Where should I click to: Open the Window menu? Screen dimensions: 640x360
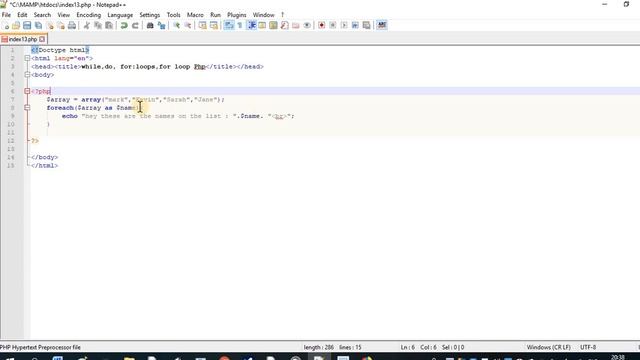[x=263, y=15]
